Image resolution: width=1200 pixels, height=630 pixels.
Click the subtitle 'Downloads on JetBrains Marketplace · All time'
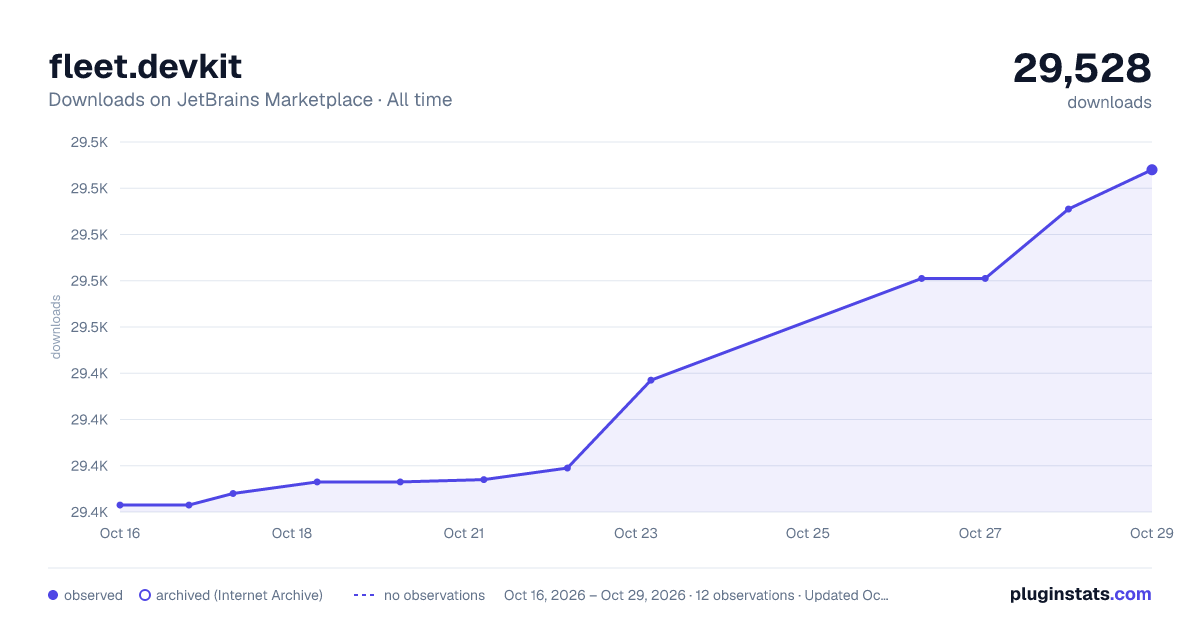[250, 100]
